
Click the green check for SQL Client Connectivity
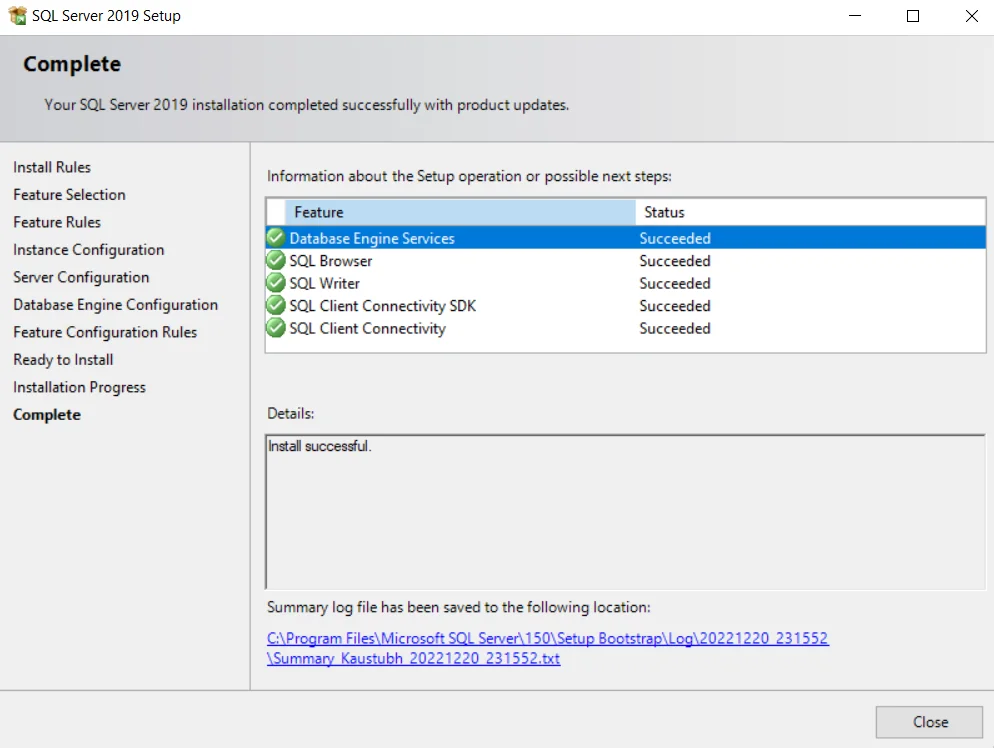pos(275,328)
